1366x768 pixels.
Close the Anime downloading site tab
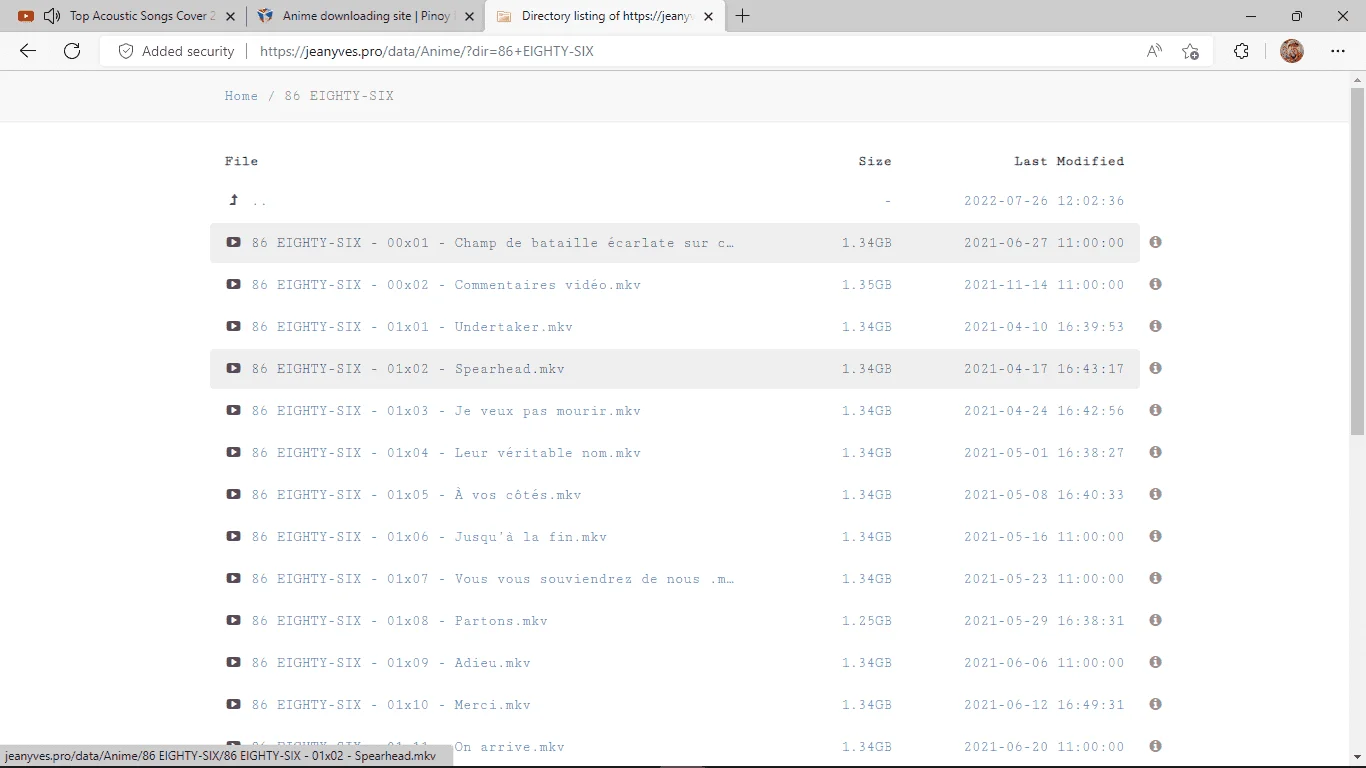470,16
